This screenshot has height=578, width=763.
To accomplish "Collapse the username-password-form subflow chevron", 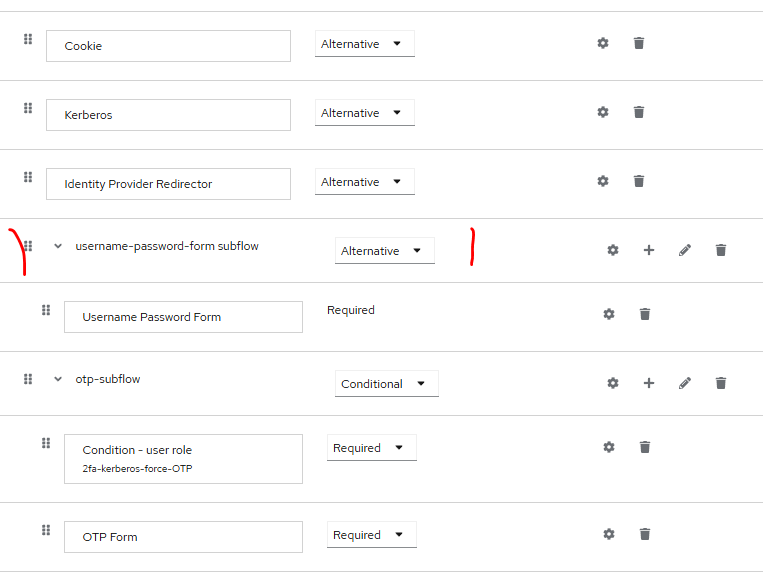I will (58, 246).
